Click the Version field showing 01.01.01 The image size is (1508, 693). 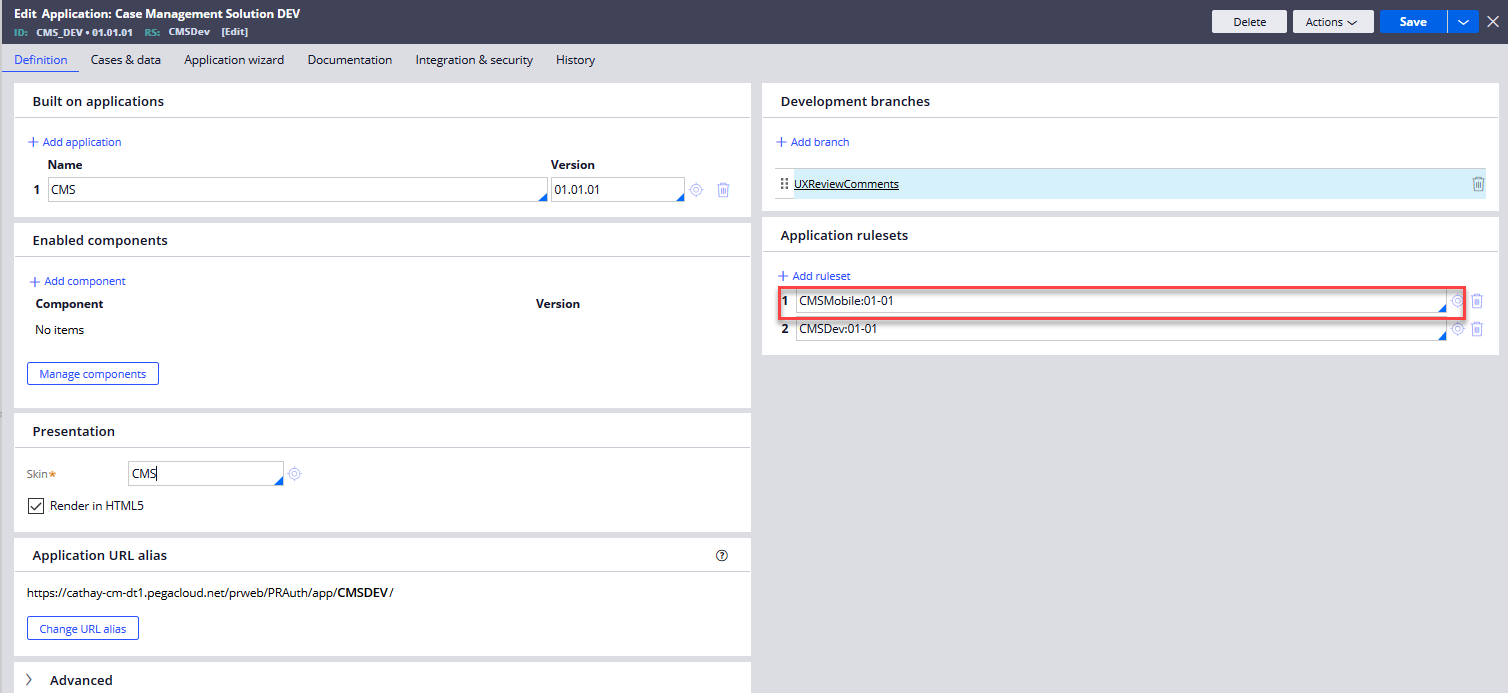coord(618,190)
